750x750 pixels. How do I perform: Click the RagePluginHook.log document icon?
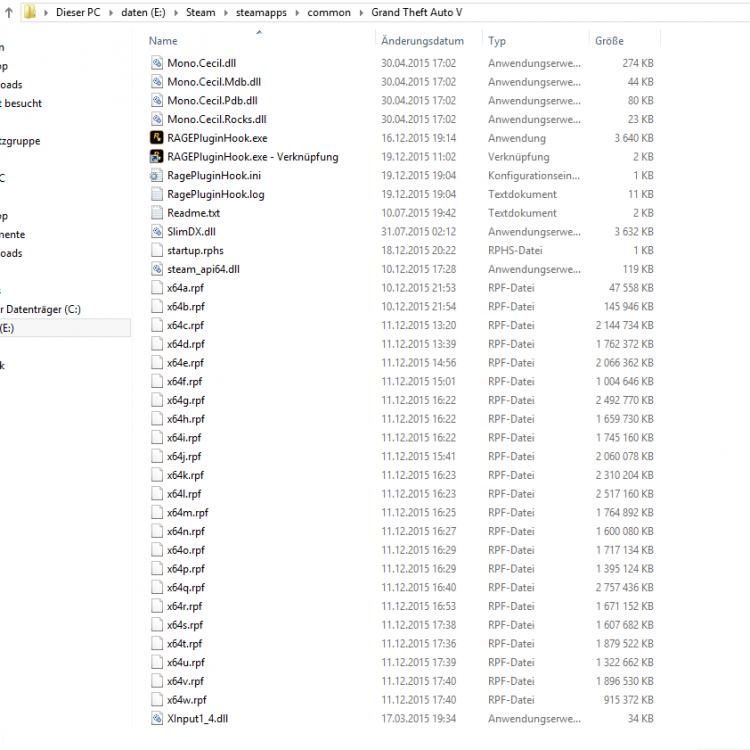(157, 194)
